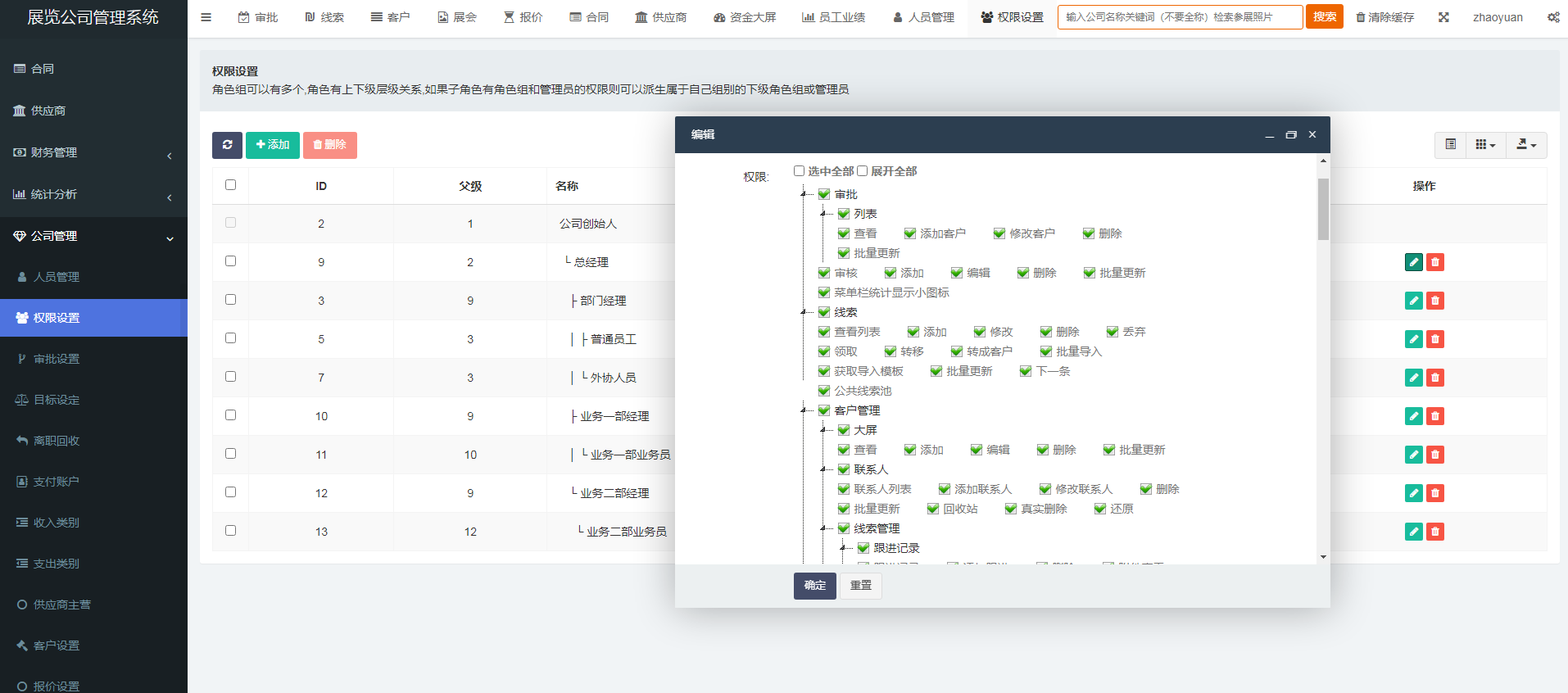1568x693 pixels.
Task: Check the 选中全部 checkbox
Action: (799, 171)
